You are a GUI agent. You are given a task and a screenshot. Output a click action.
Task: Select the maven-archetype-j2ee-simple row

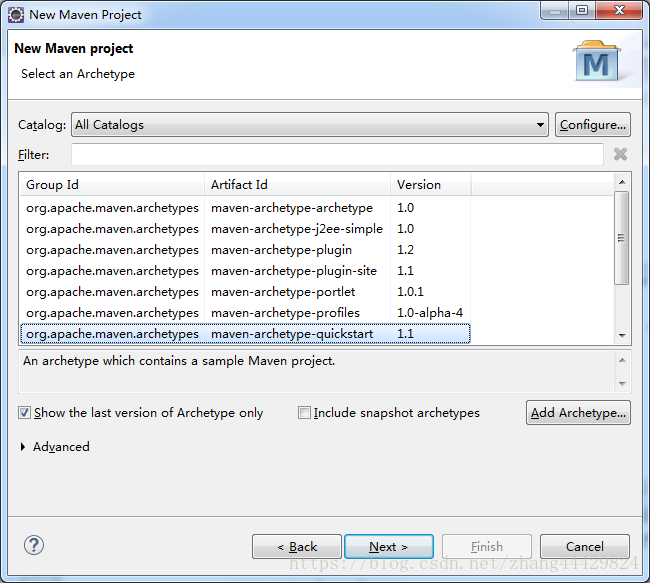coord(245,229)
